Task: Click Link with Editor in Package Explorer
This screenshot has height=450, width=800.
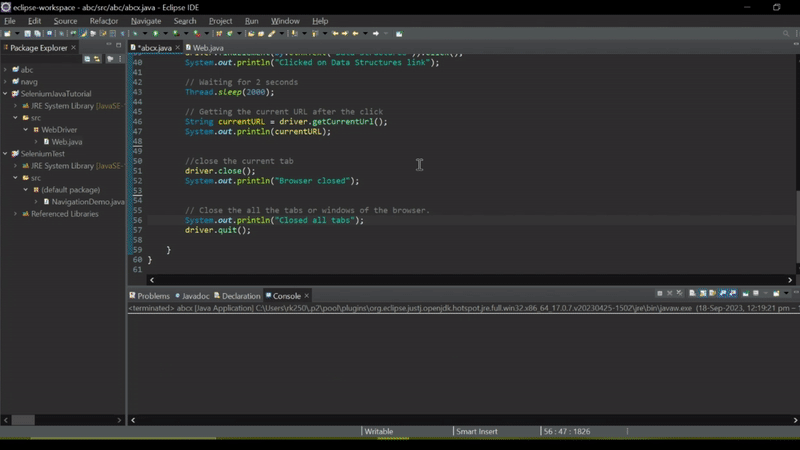Action: click(97, 59)
